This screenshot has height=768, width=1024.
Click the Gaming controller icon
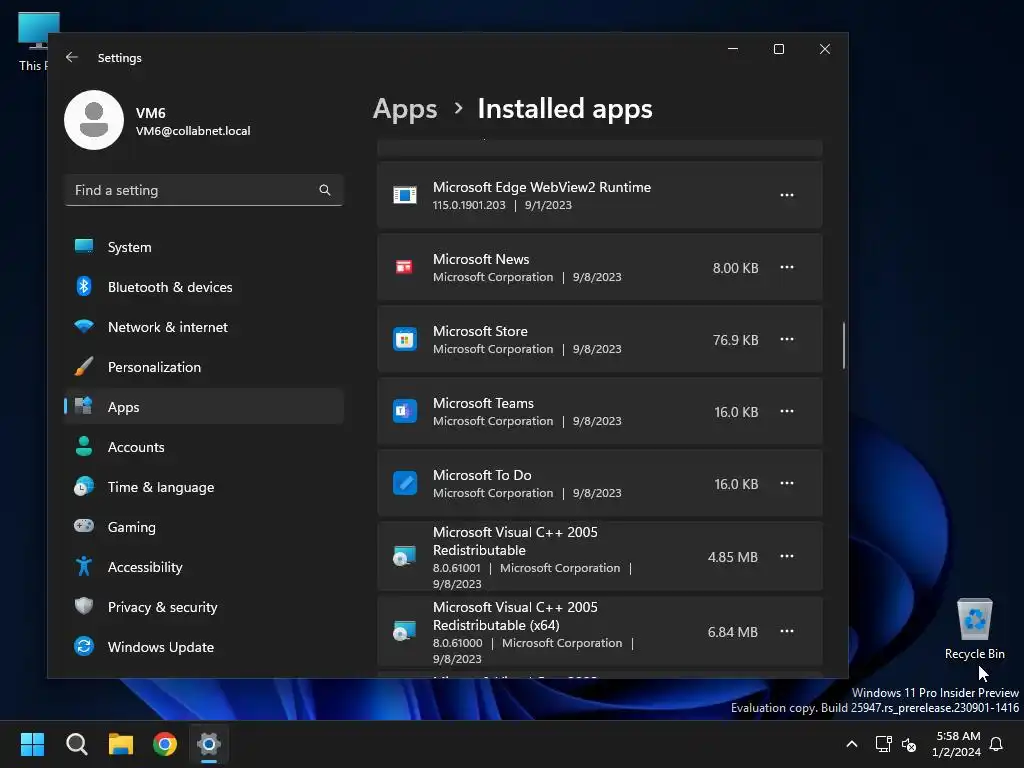(x=84, y=526)
